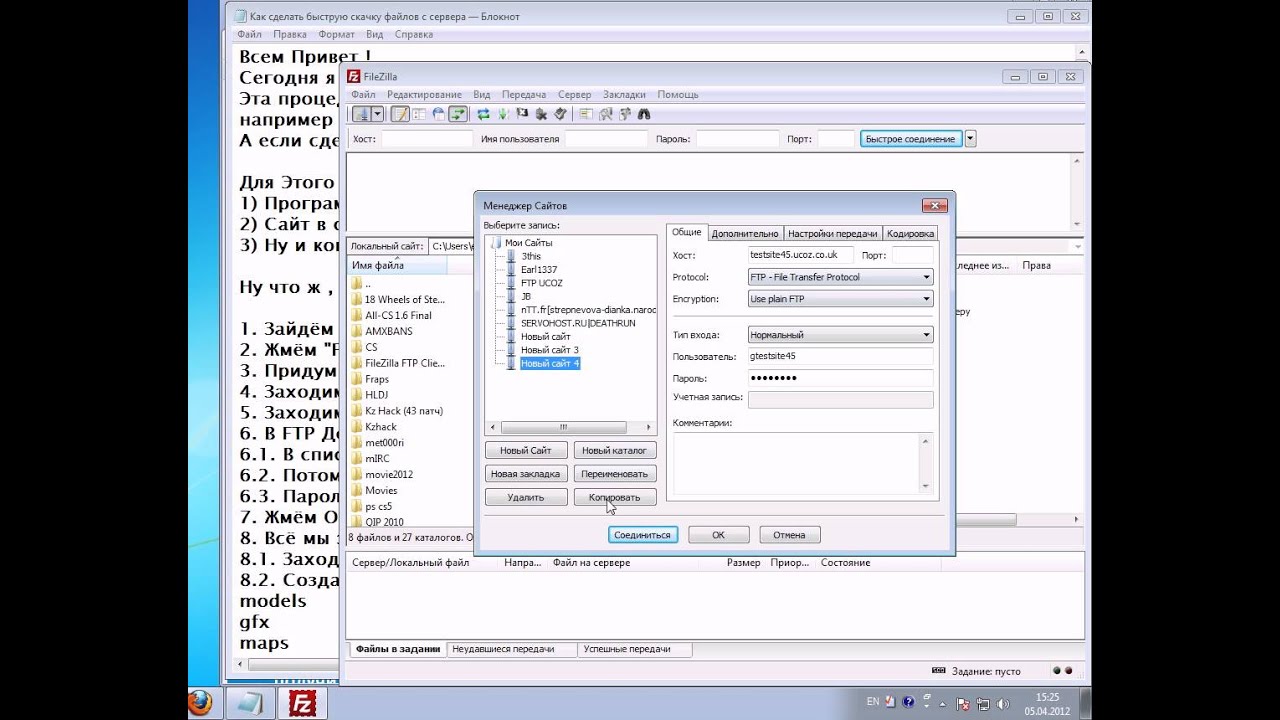1280x720 pixels.
Task: Open the Файлы в задании queue tab
Action: 397,649
